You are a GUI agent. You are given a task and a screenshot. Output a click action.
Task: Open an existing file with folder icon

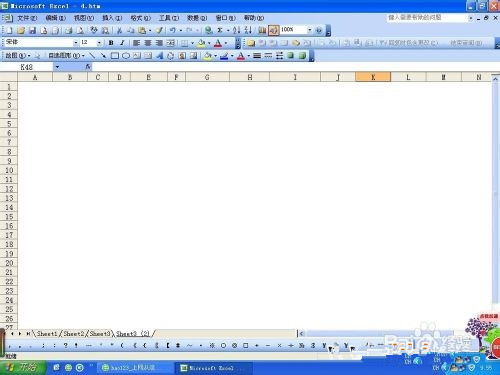click(x=21, y=31)
